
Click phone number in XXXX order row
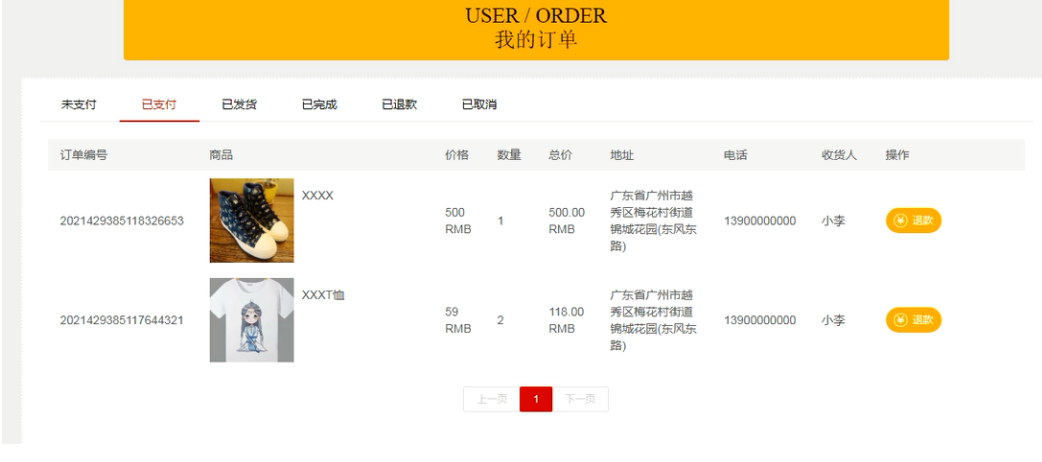[x=760, y=221]
